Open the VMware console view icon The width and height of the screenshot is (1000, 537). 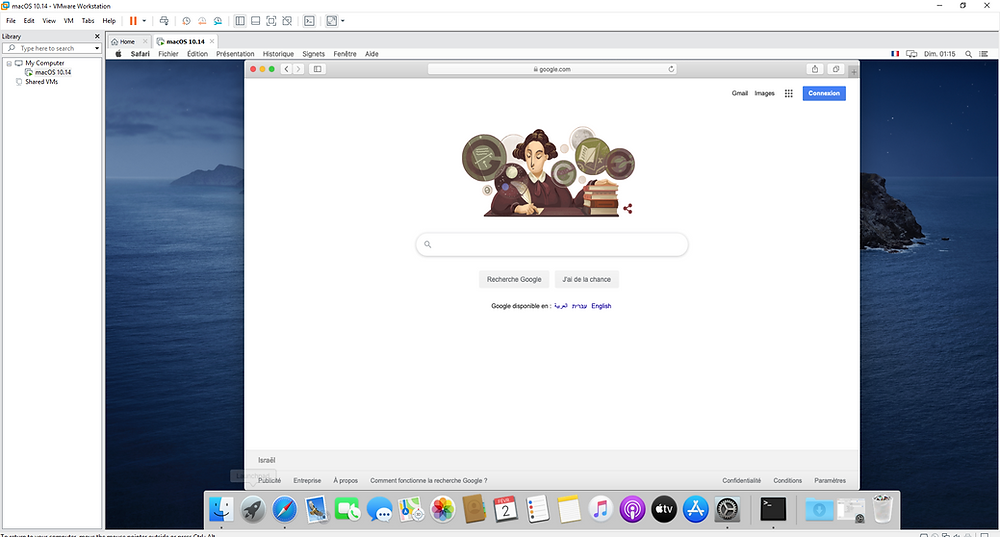click(309, 21)
